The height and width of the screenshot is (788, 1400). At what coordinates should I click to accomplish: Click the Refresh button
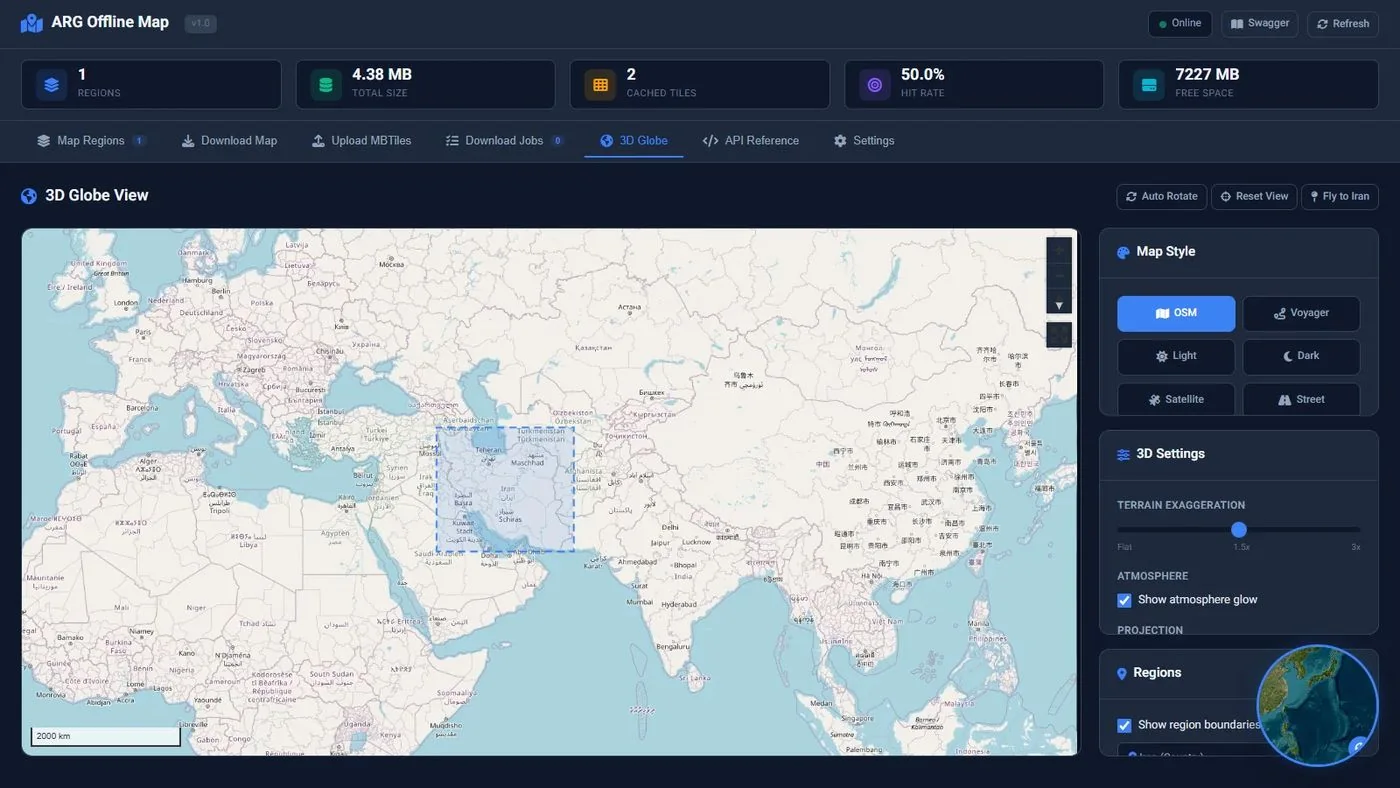[1343, 24]
